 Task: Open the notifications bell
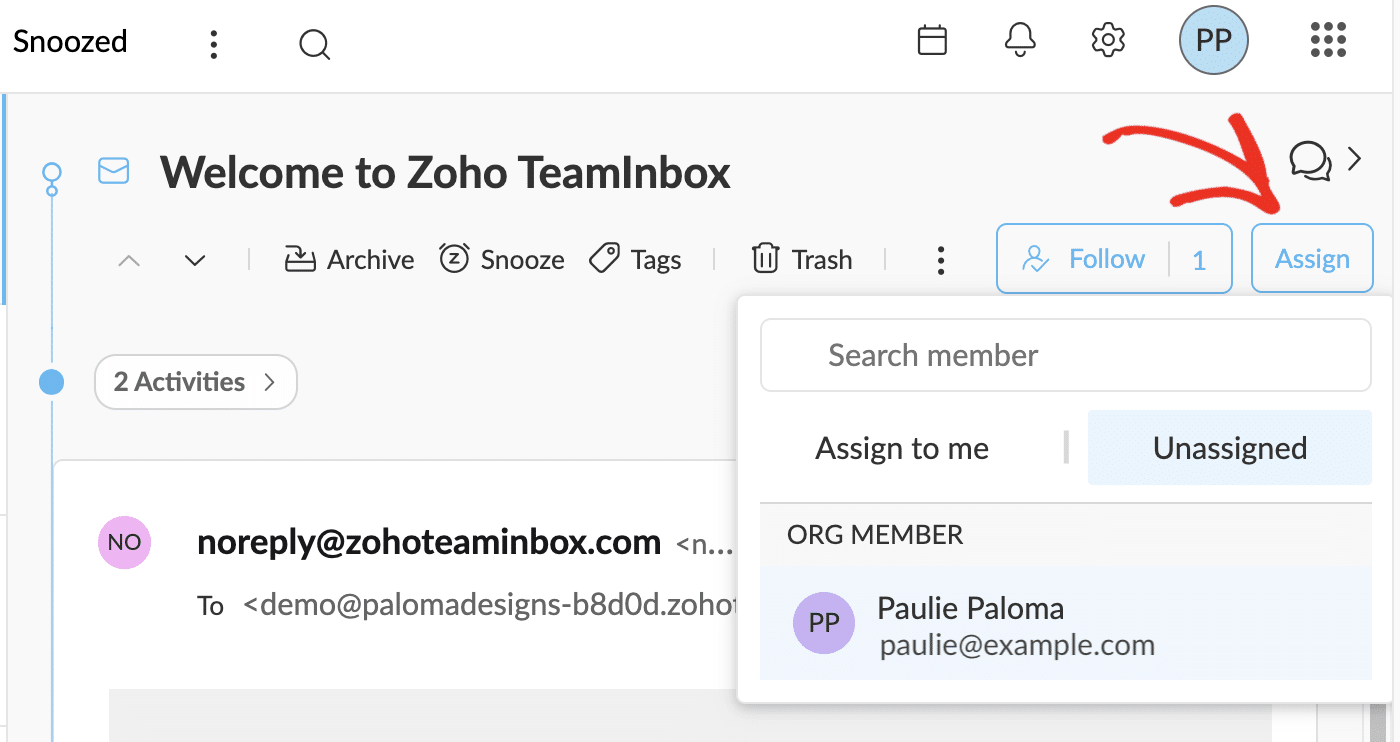point(1020,40)
